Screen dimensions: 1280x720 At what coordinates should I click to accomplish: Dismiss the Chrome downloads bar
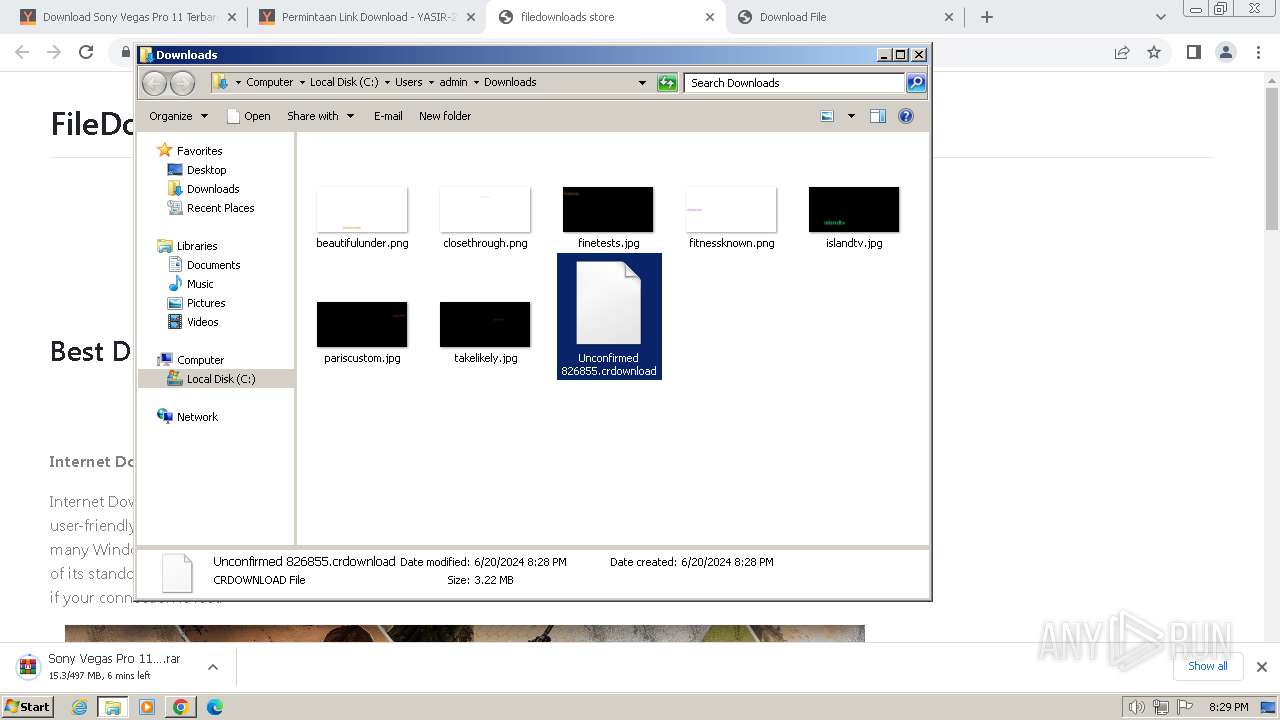1262,667
